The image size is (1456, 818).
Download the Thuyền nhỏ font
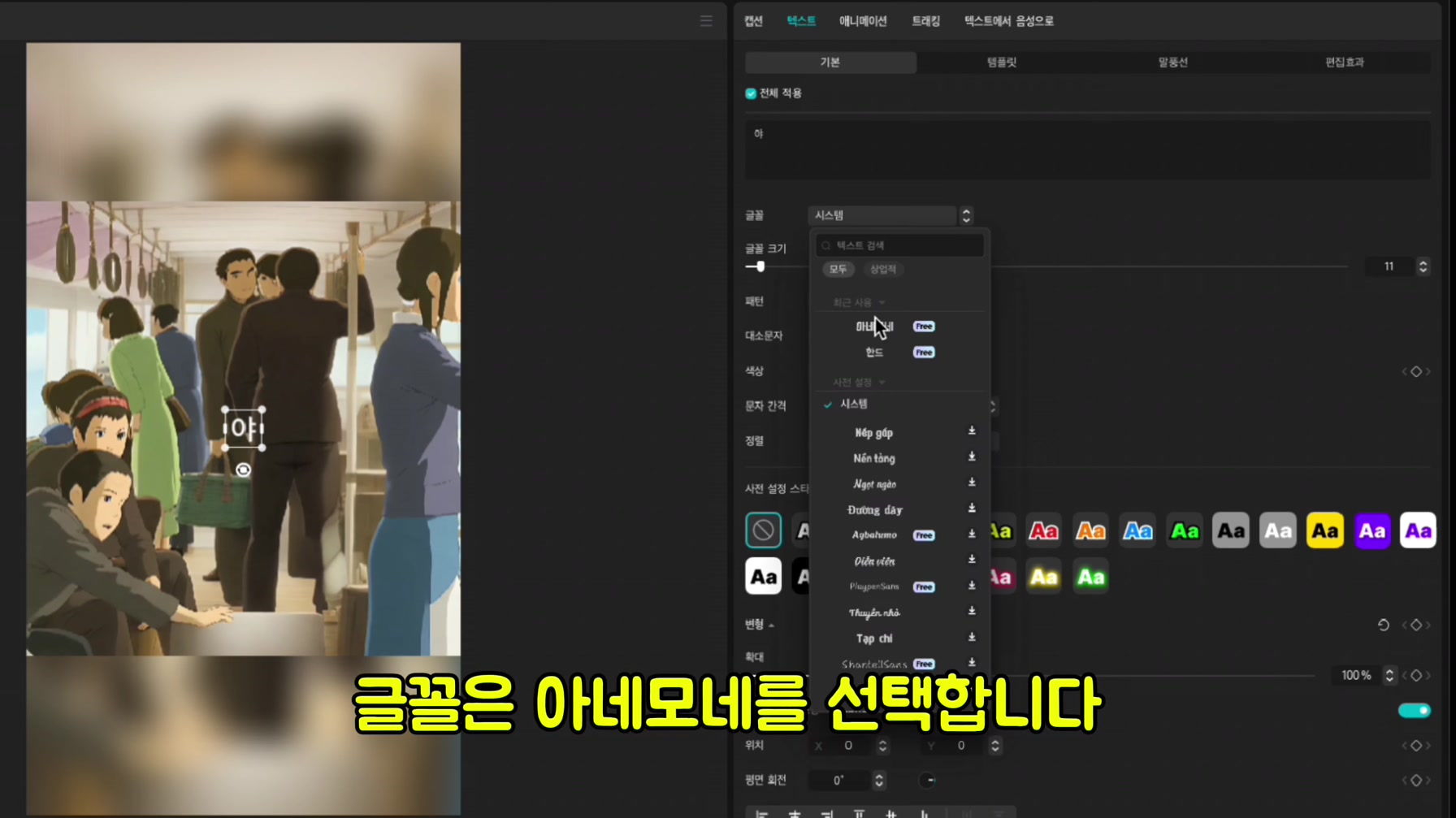972,612
